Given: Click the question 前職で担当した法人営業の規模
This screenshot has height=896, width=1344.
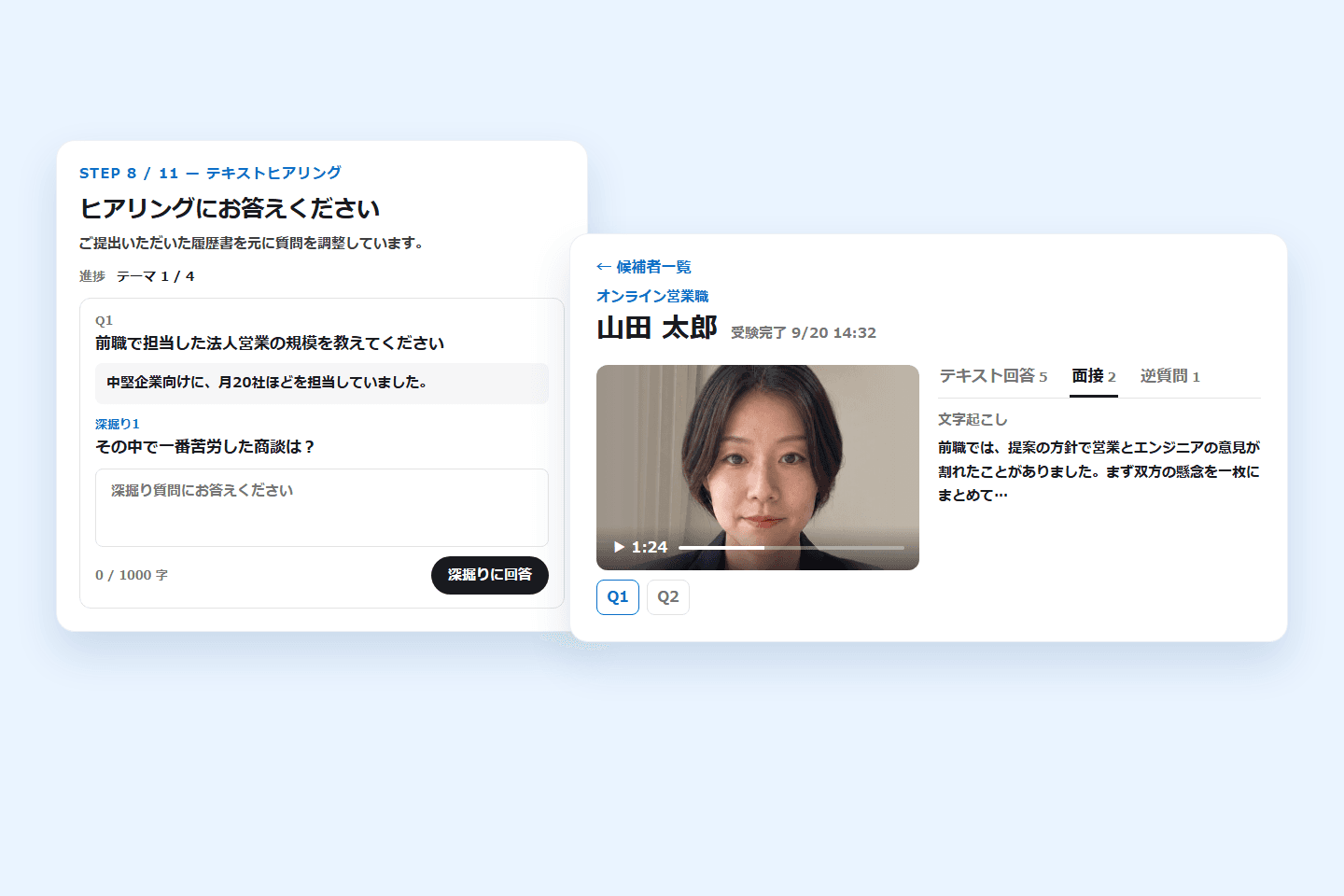Looking at the screenshot, I should click(270, 343).
